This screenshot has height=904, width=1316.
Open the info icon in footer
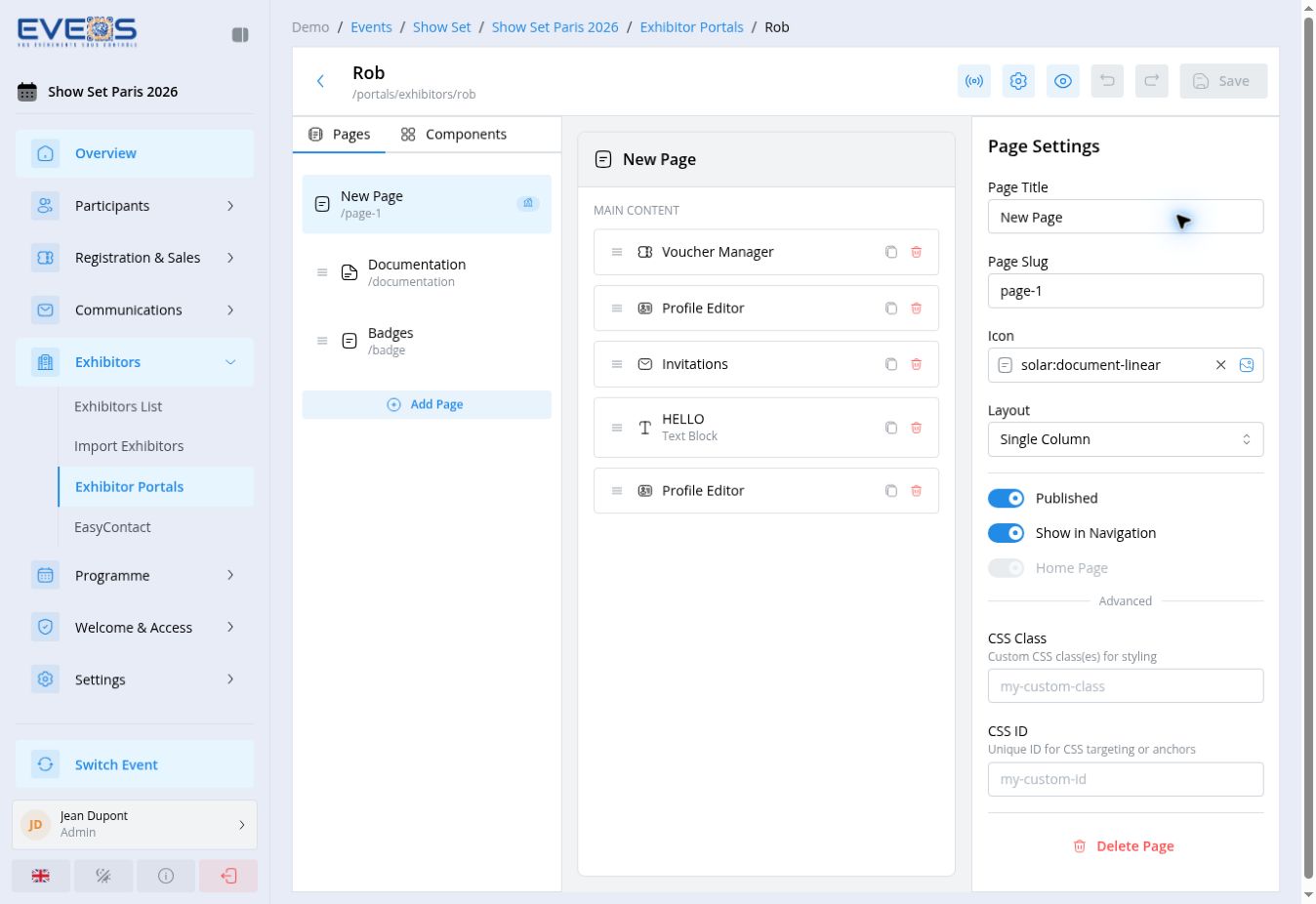coord(166,876)
